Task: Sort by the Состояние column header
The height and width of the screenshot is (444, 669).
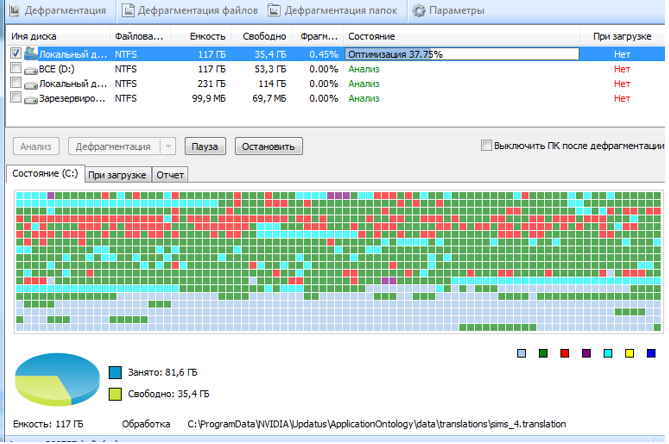Action: click(462, 36)
